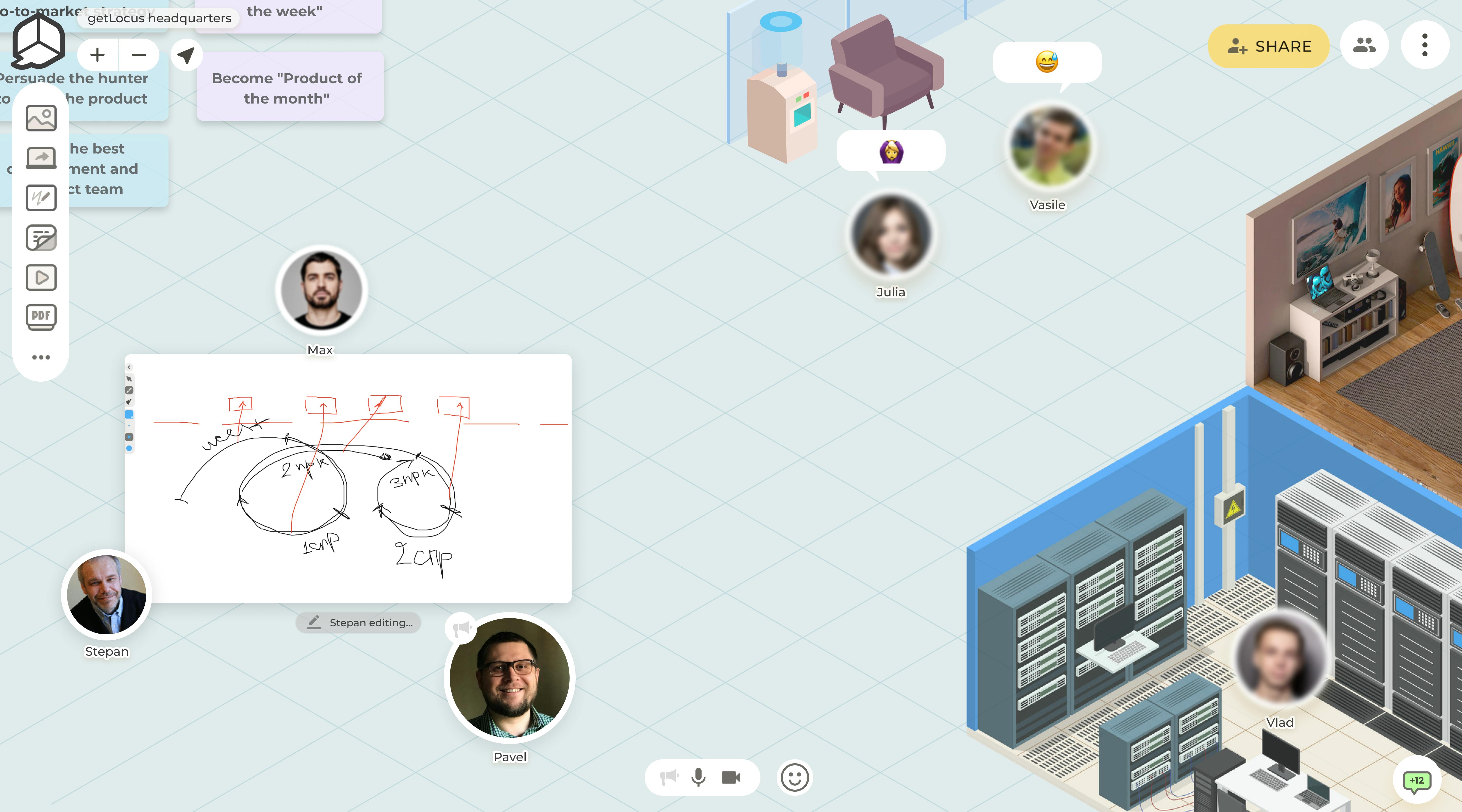
Task: Select the whiteboard clear broom tool
Action: (x=129, y=402)
